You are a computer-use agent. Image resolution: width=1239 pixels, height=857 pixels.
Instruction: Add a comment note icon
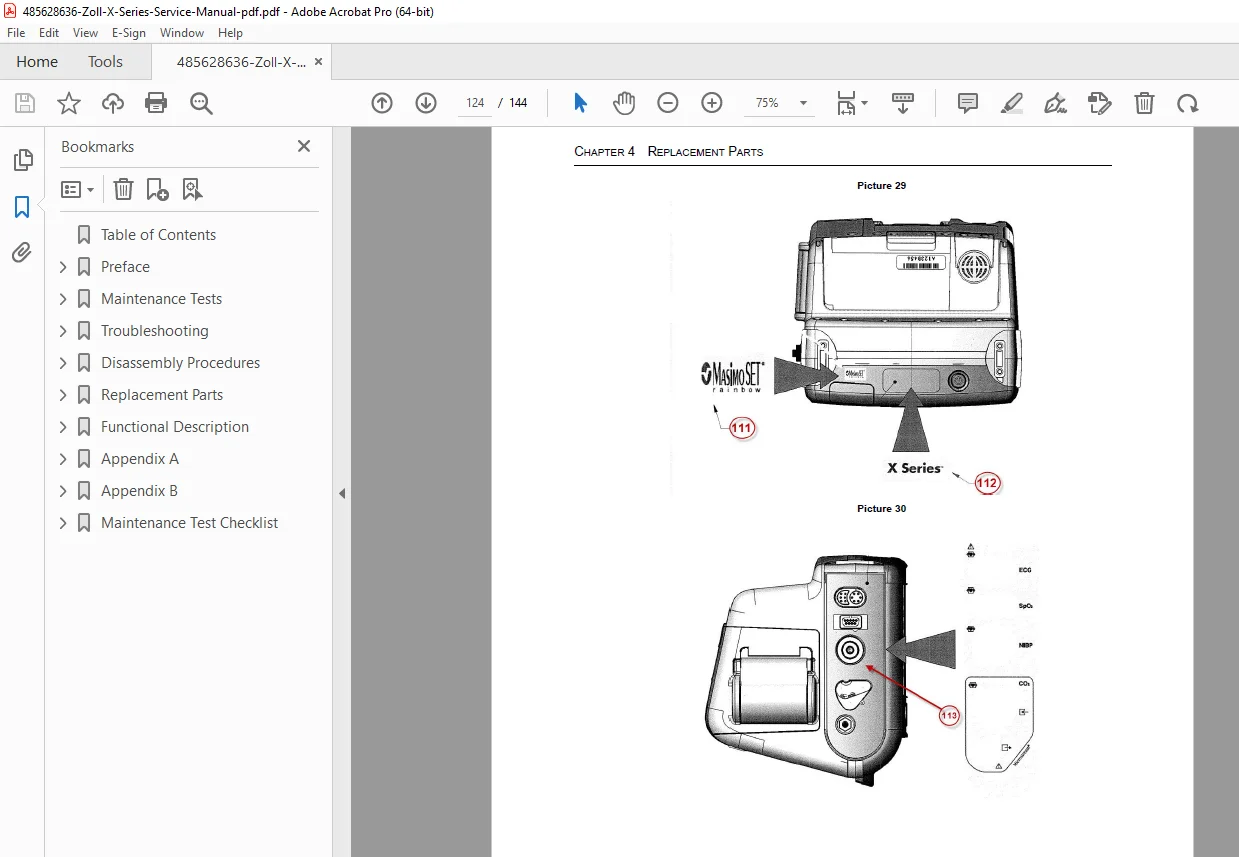point(968,103)
